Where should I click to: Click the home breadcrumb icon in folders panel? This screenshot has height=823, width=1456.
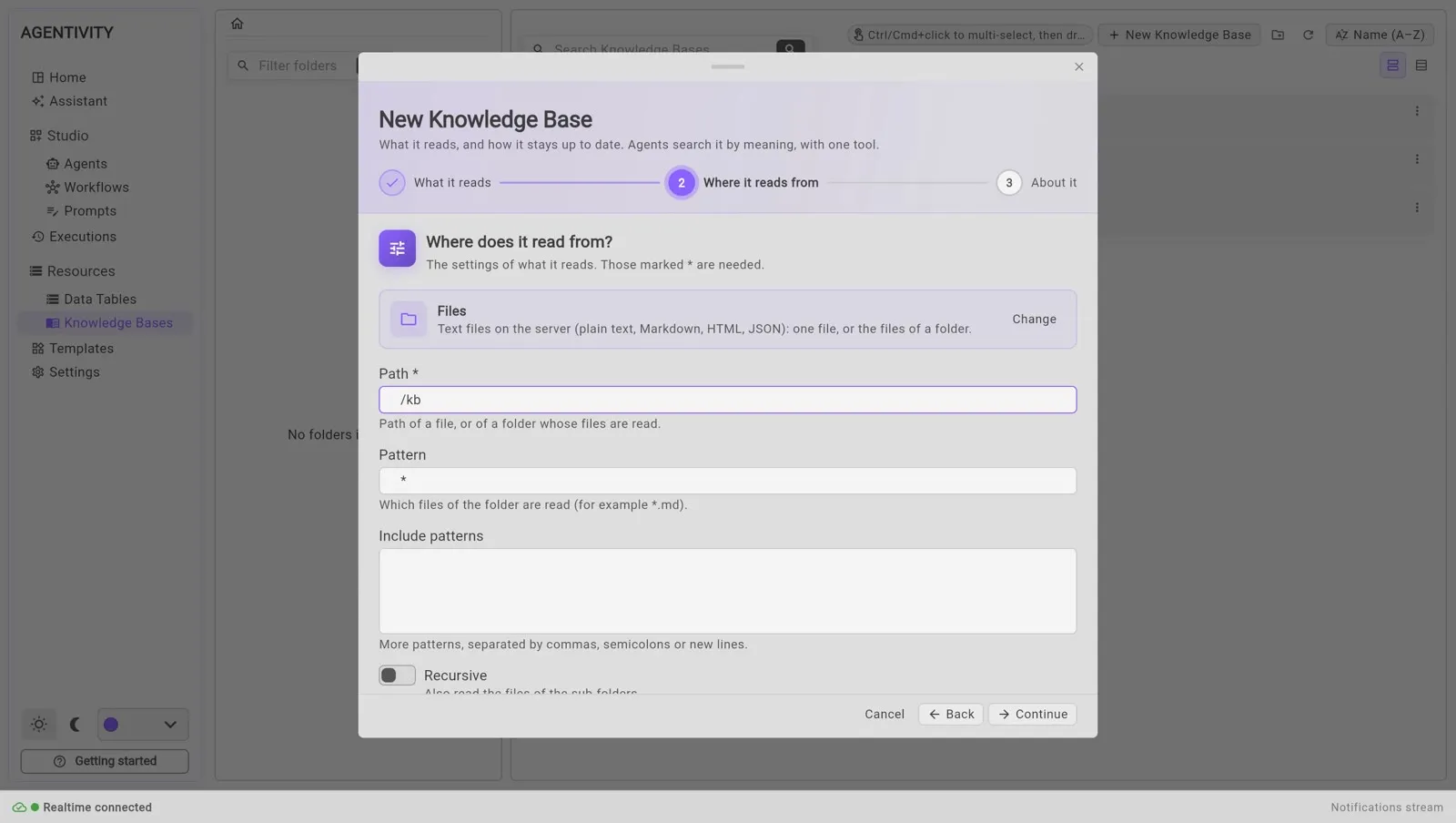tap(237, 24)
